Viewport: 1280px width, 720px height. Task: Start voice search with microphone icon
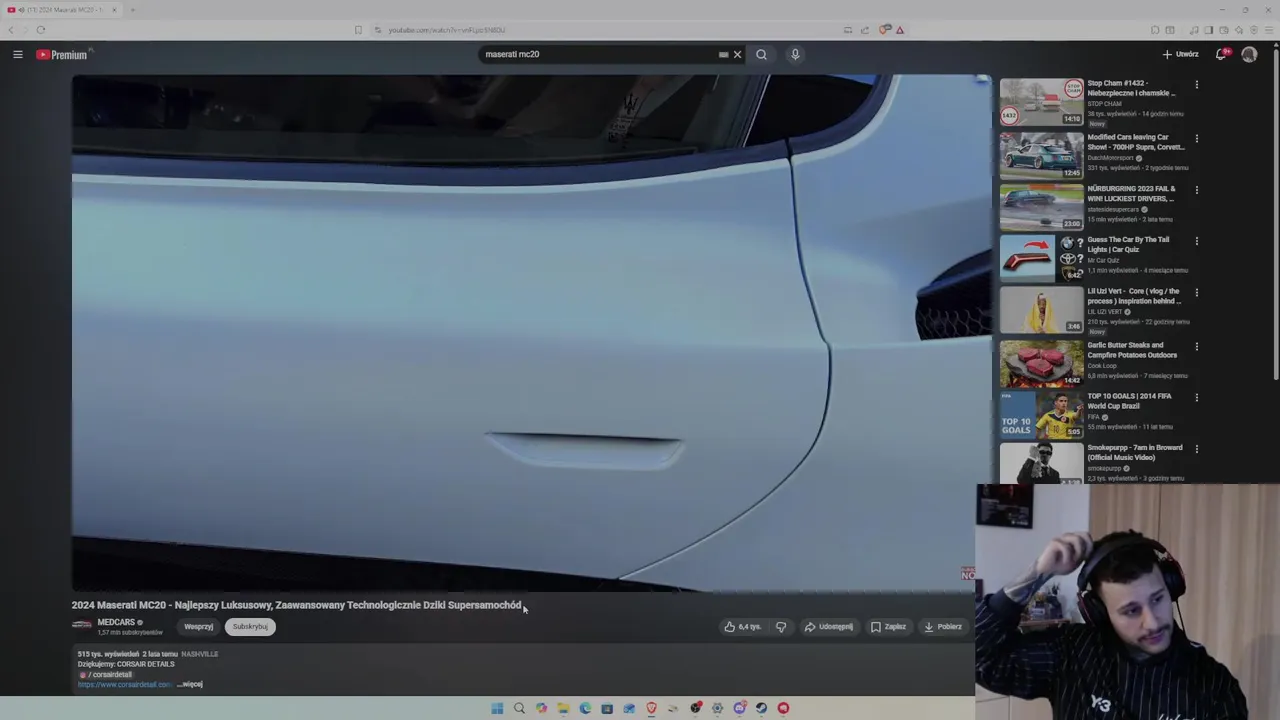click(x=795, y=54)
